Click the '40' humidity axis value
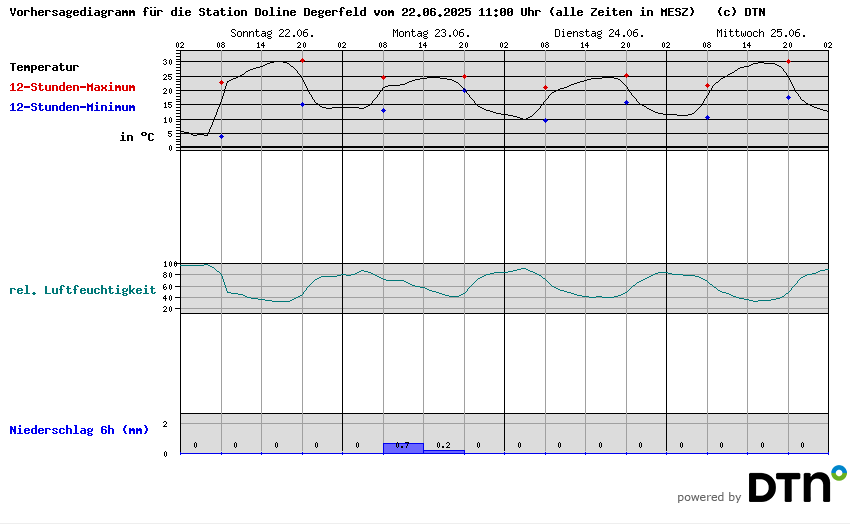 168,297
